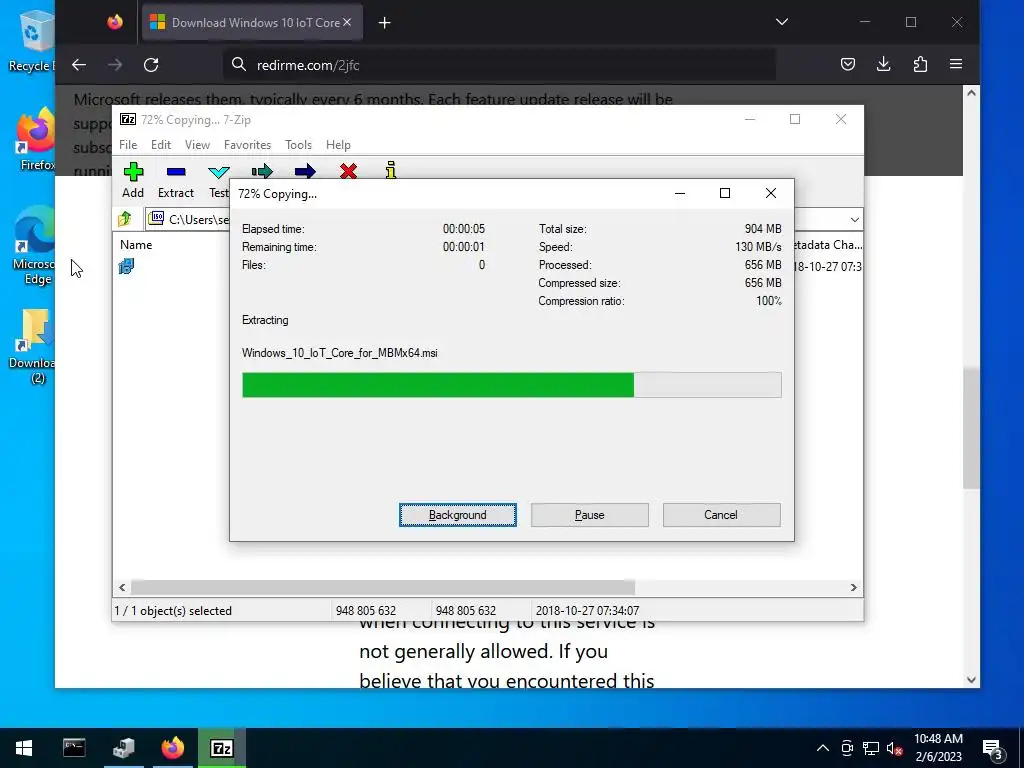Click the Extract toolbar icon in 7-Zip

pos(176,172)
